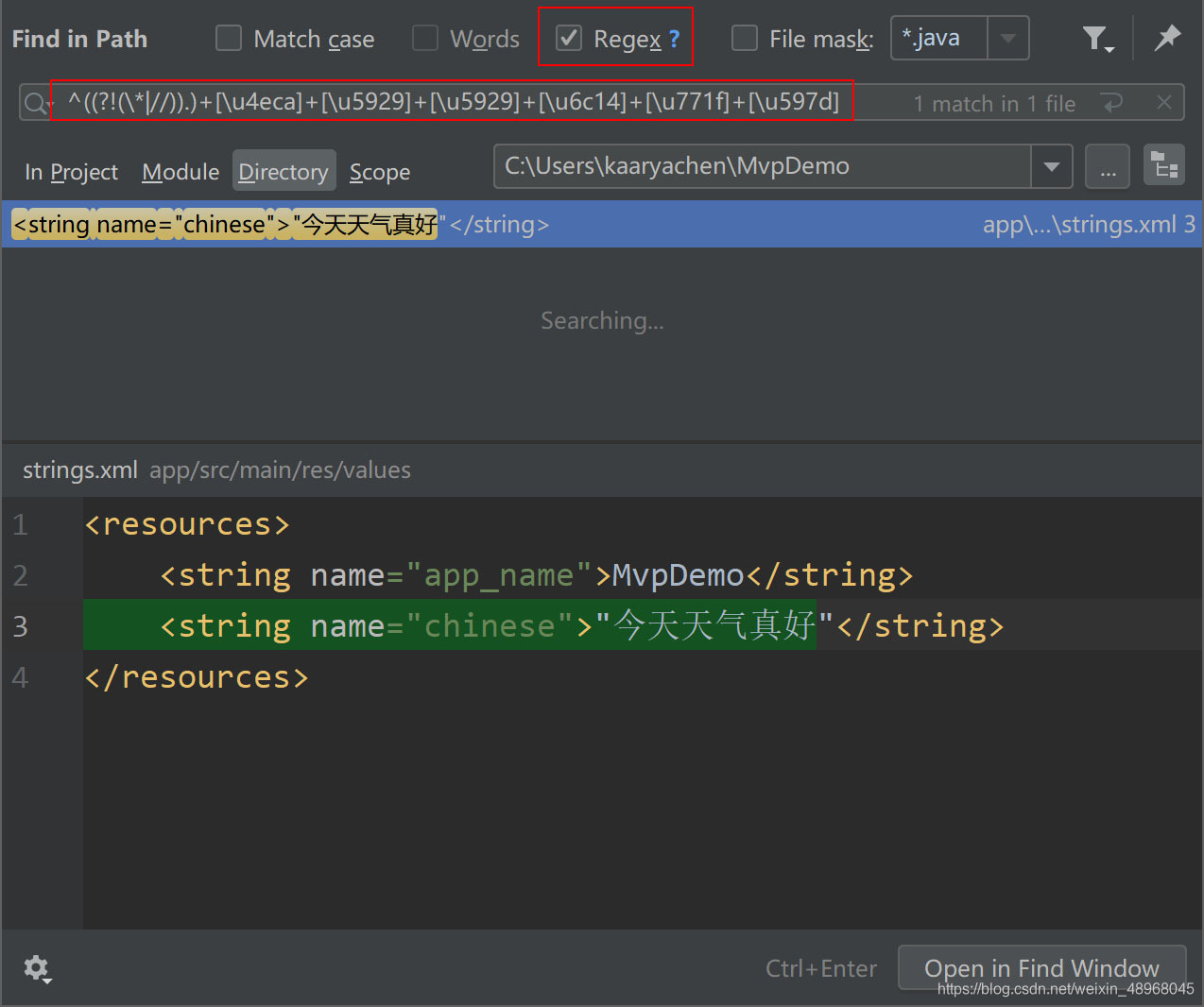Click line number 3 in gutter
Viewport: 1204px width, 1007px height.
click(x=20, y=626)
